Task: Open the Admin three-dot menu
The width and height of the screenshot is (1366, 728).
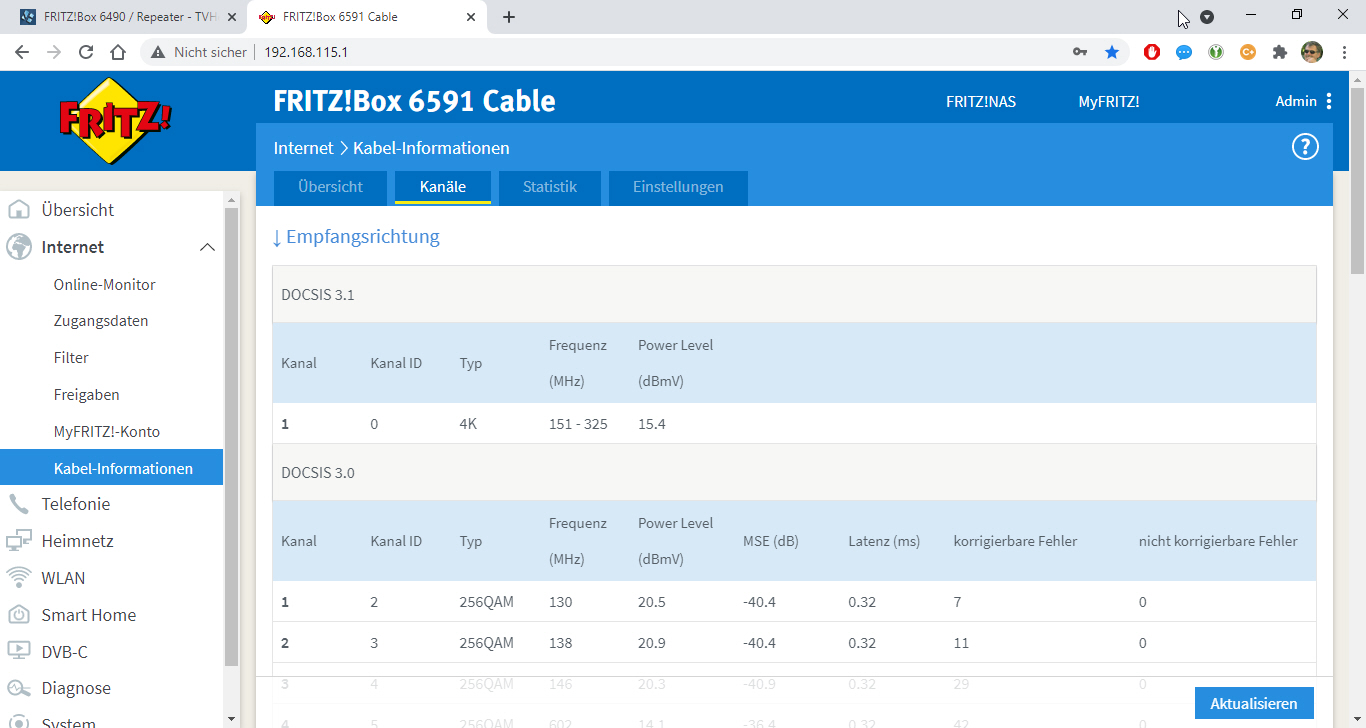Action: coord(1329,101)
